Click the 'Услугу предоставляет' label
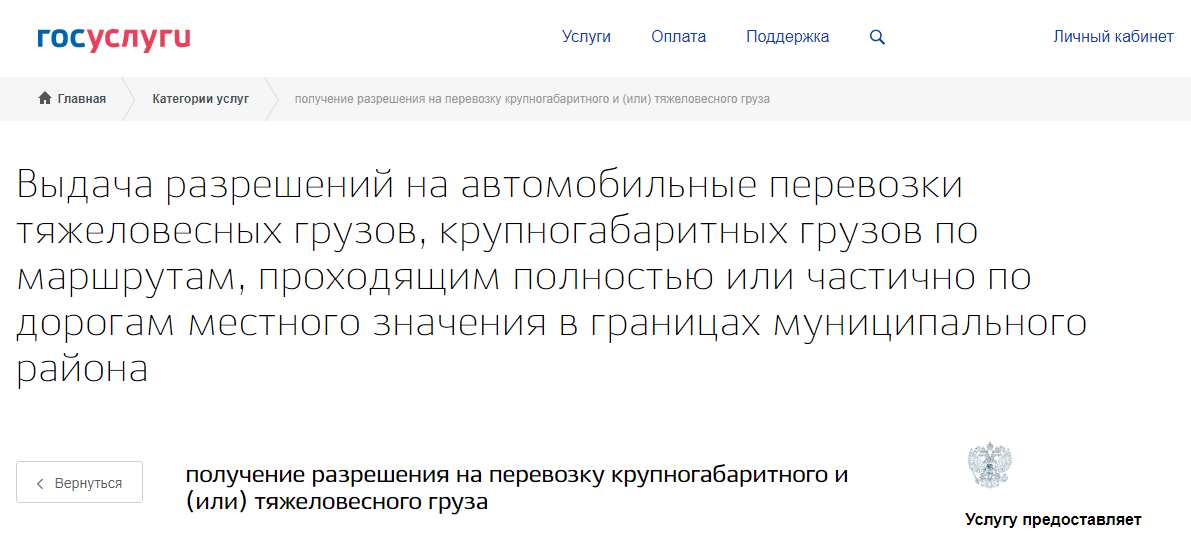 (1053, 519)
